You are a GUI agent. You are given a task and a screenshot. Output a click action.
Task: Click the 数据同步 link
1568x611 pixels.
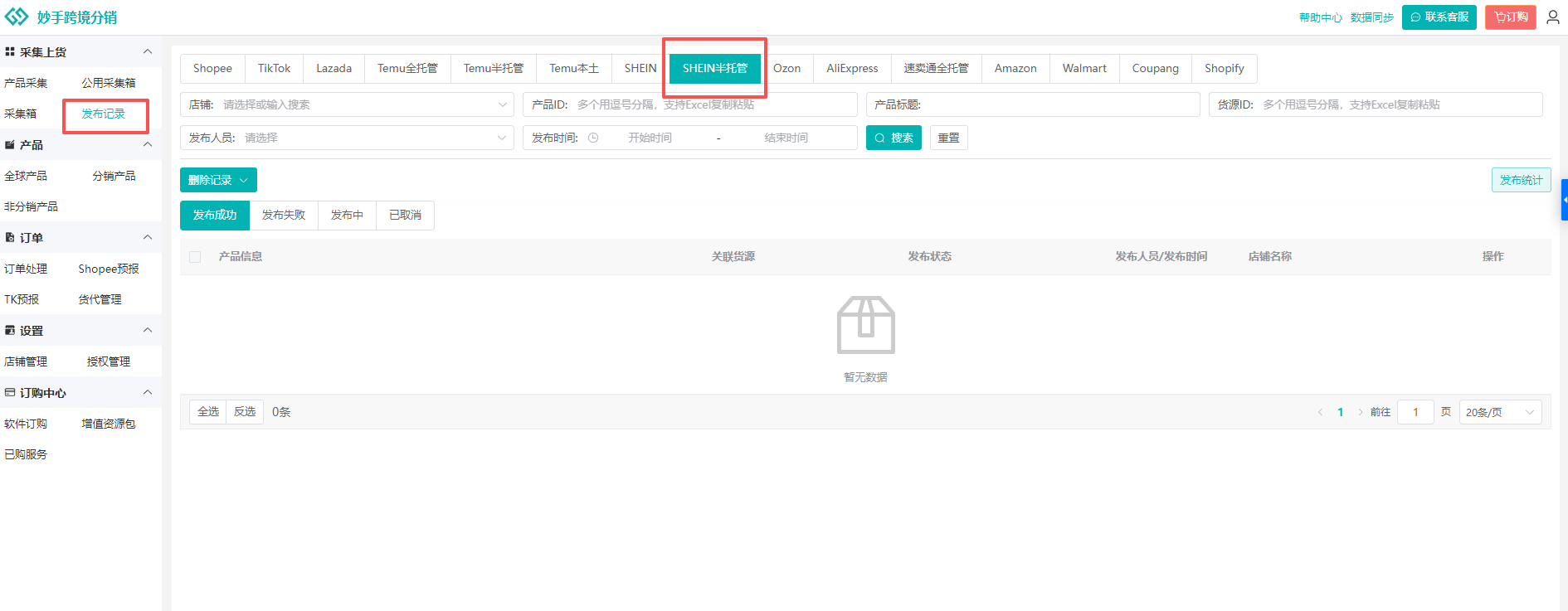pyautogui.click(x=1372, y=17)
